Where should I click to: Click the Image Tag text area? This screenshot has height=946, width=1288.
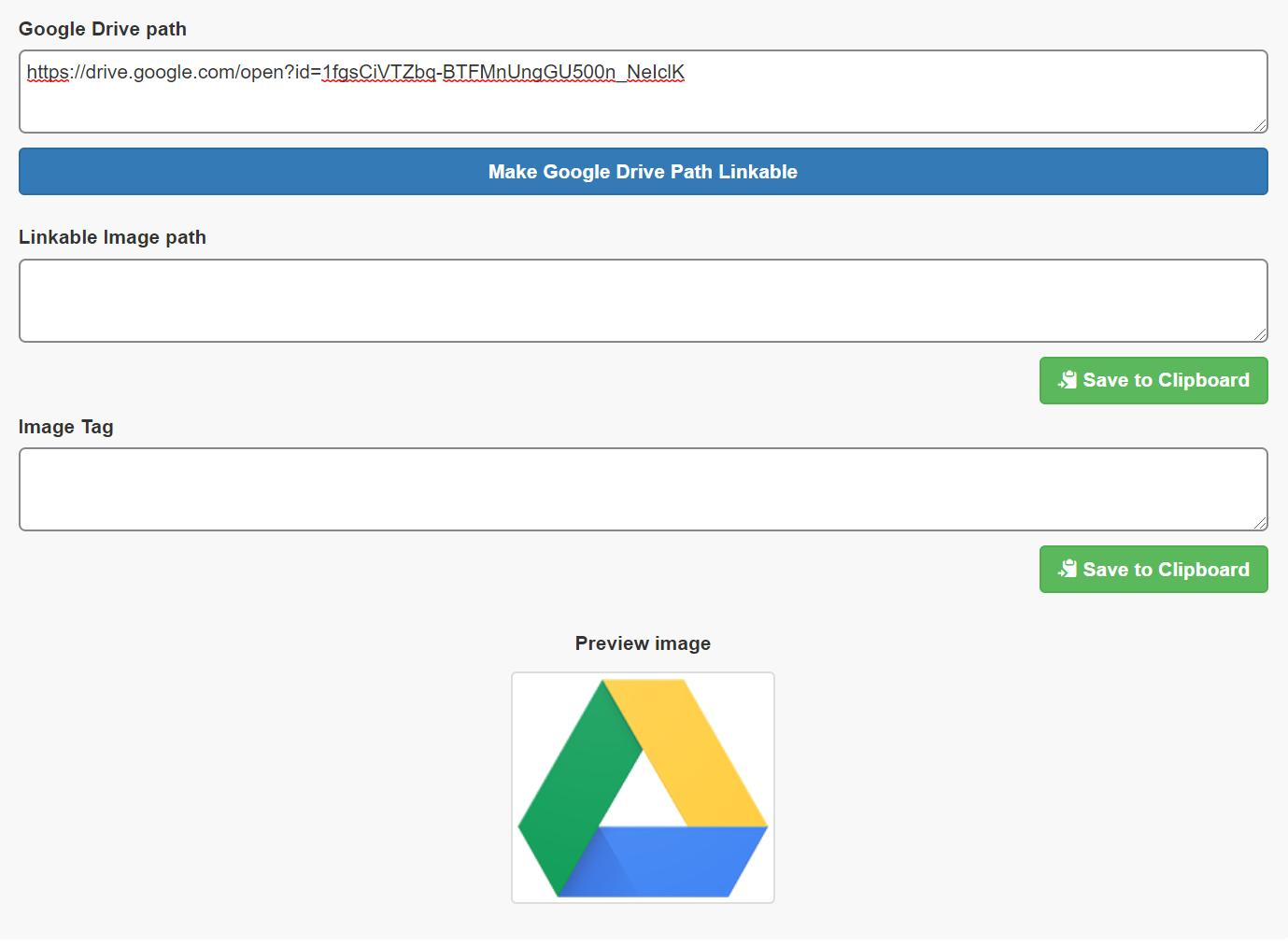pyautogui.click(x=643, y=489)
